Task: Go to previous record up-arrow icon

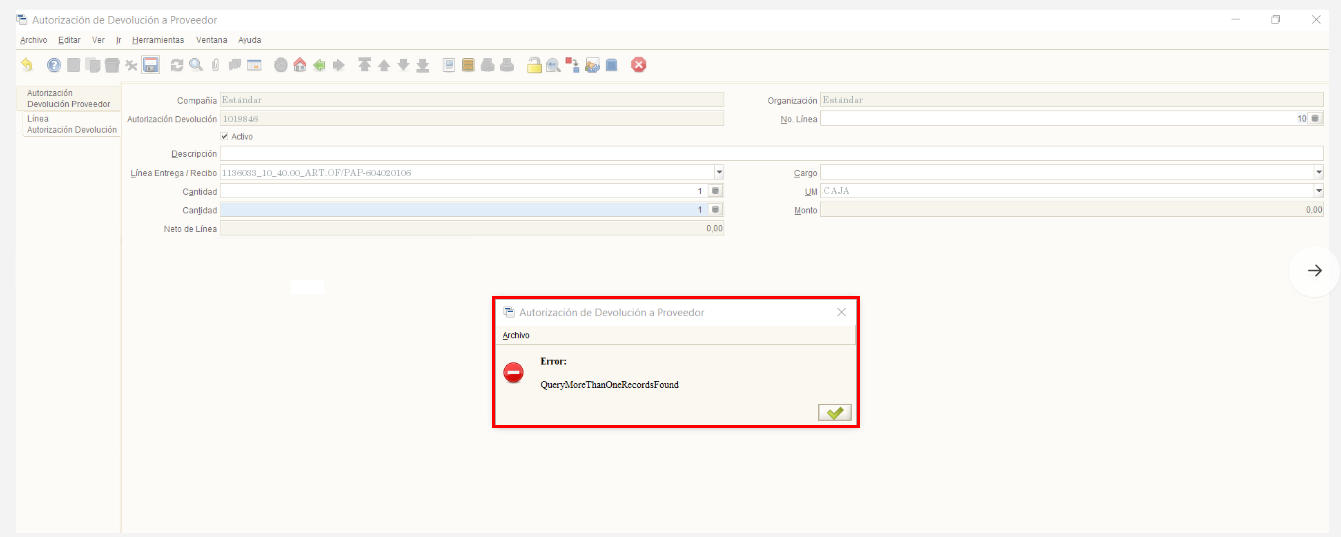Action: click(384, 65)
